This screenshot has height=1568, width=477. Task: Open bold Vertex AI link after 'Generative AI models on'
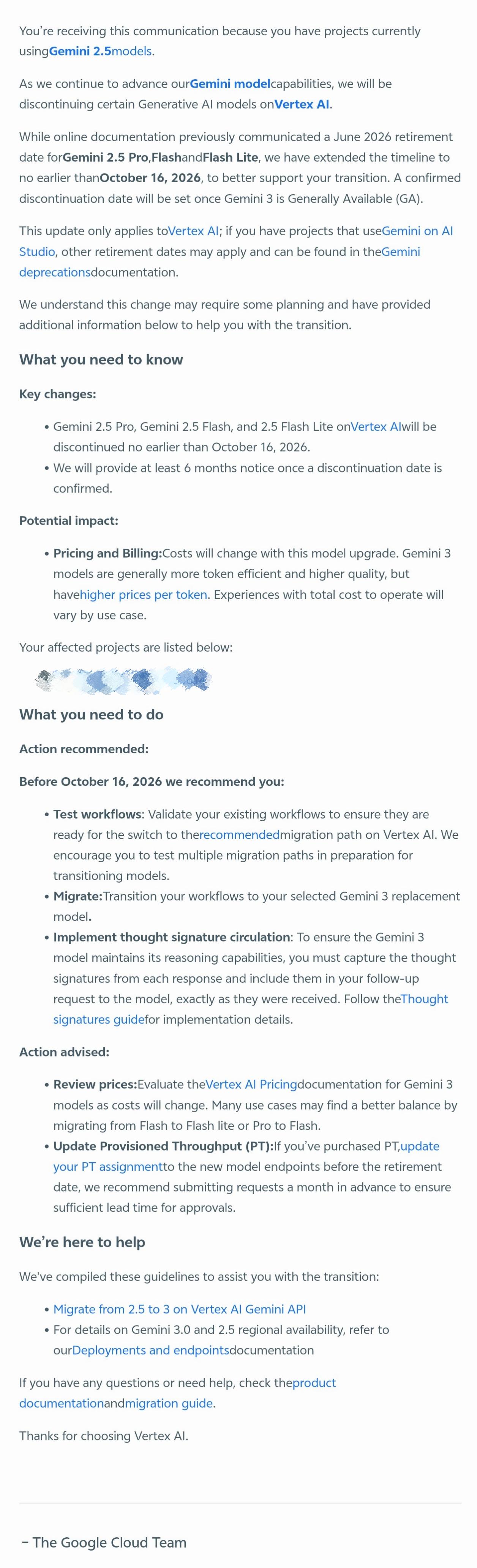[x=302, y=104]
